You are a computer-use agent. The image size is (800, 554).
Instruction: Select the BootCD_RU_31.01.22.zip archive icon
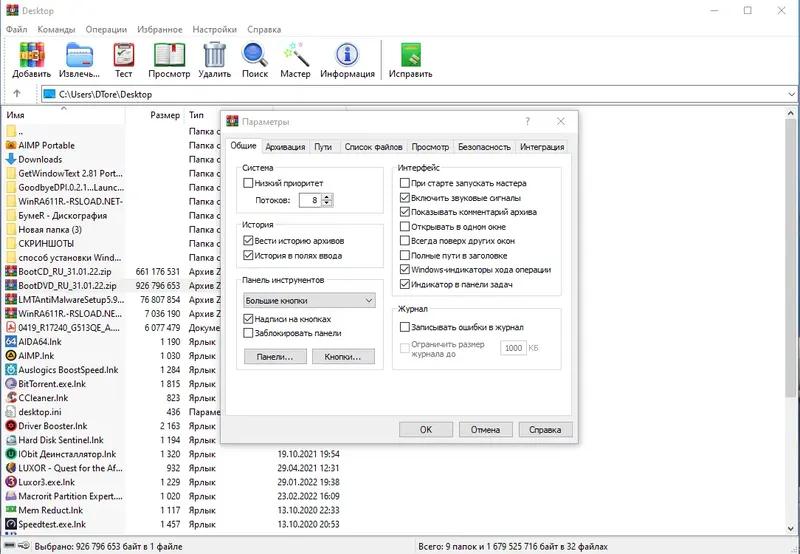click(x=11, y=271)
